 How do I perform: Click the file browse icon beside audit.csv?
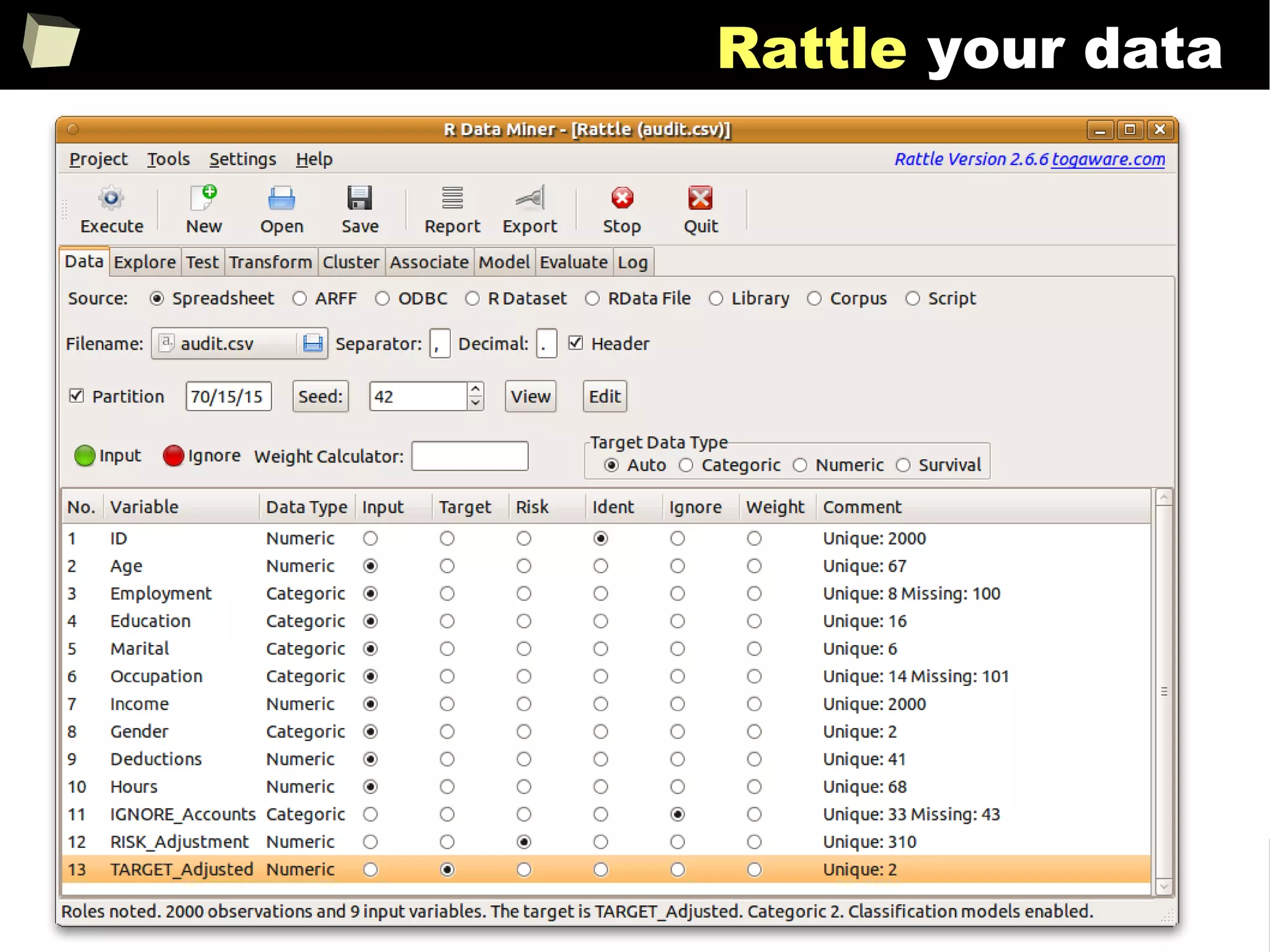click(x=313, y=344)
